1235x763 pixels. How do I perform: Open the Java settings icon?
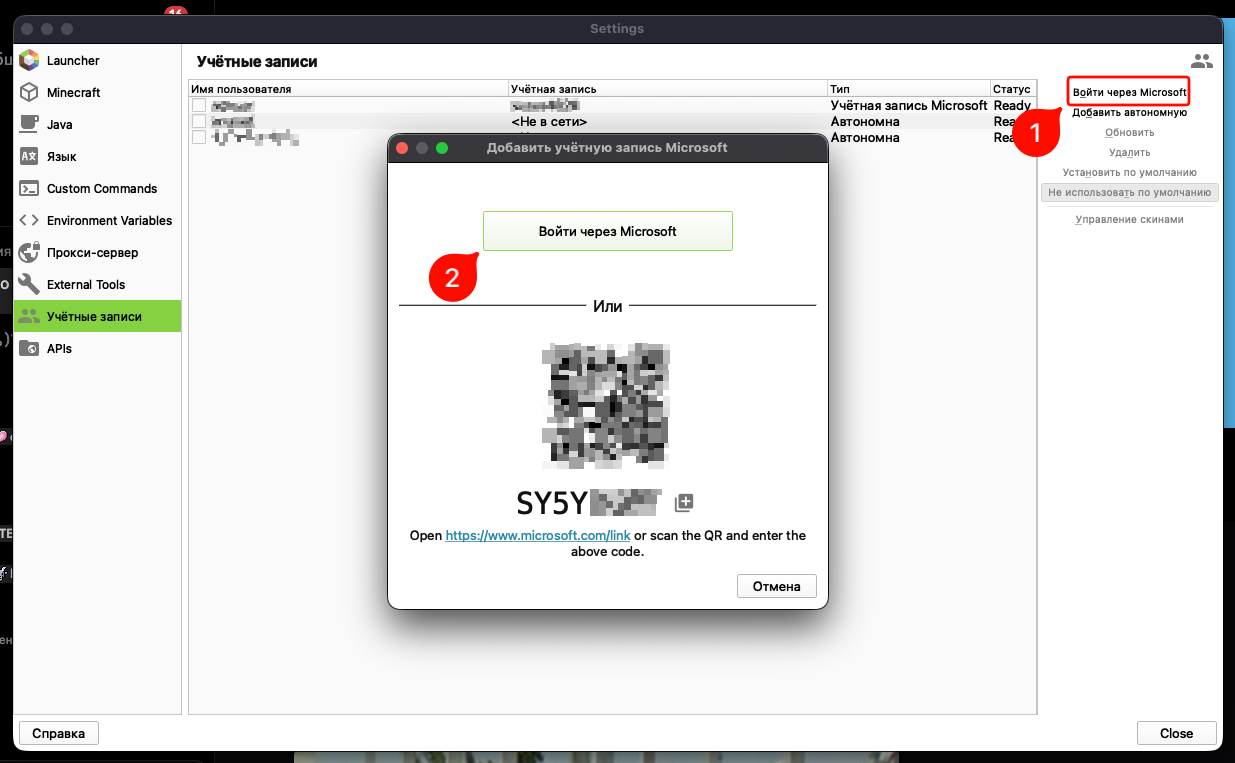(x=29, y=124)
